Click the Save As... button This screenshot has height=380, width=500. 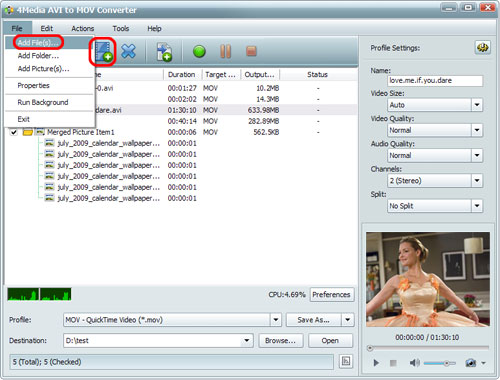(x=313, y=320)
